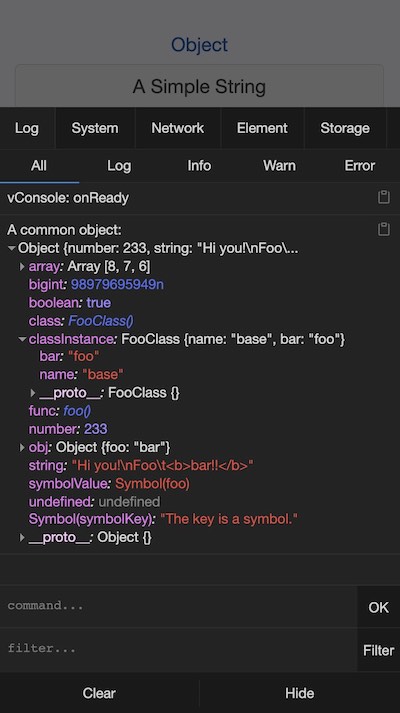Click the Filter button
The height and width of the screenshot is (713, 400).
point(378,650)
